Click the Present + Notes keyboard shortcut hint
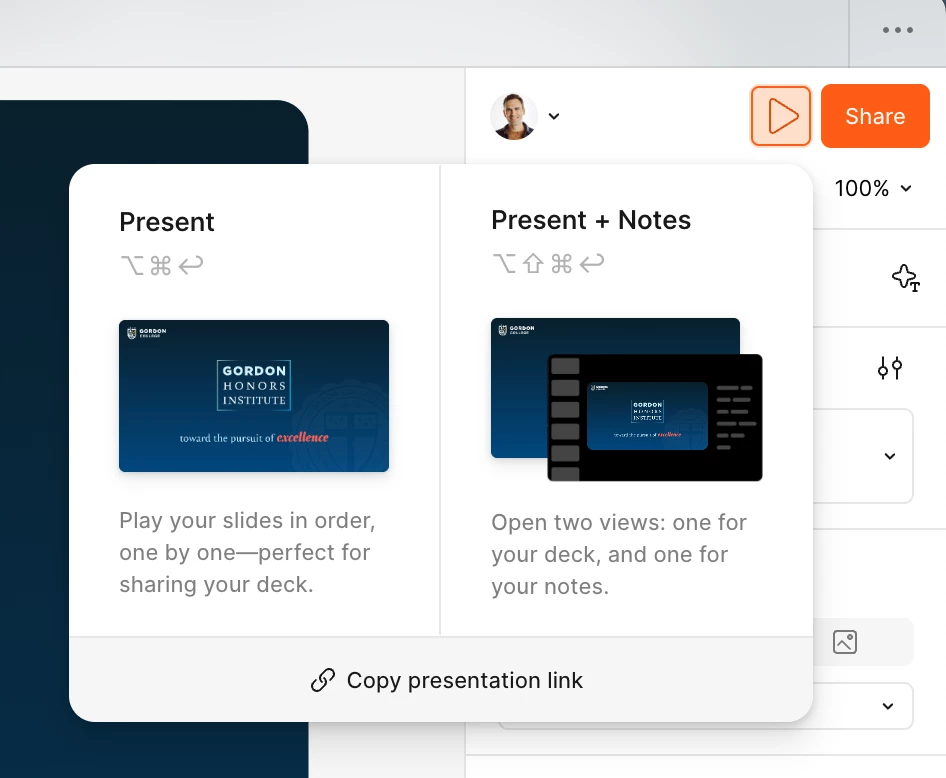This screenshot has height=778, width=946. (x=548, y=263)
